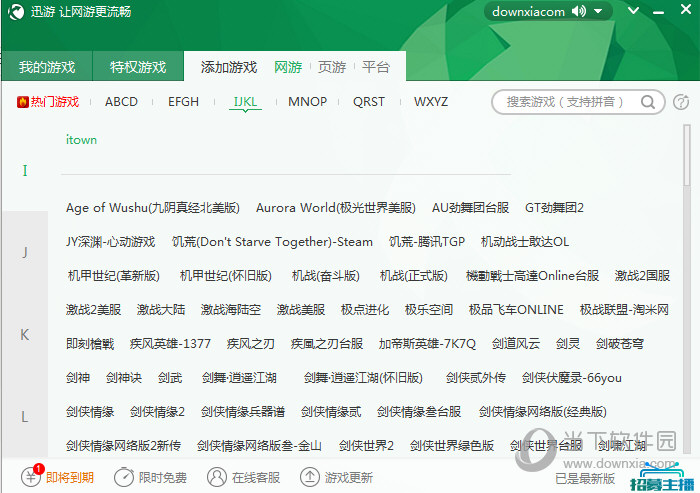700x493 pixels.
Task: Click the 迅游 logo icon in title bar
Action: (x=16, y=12)
